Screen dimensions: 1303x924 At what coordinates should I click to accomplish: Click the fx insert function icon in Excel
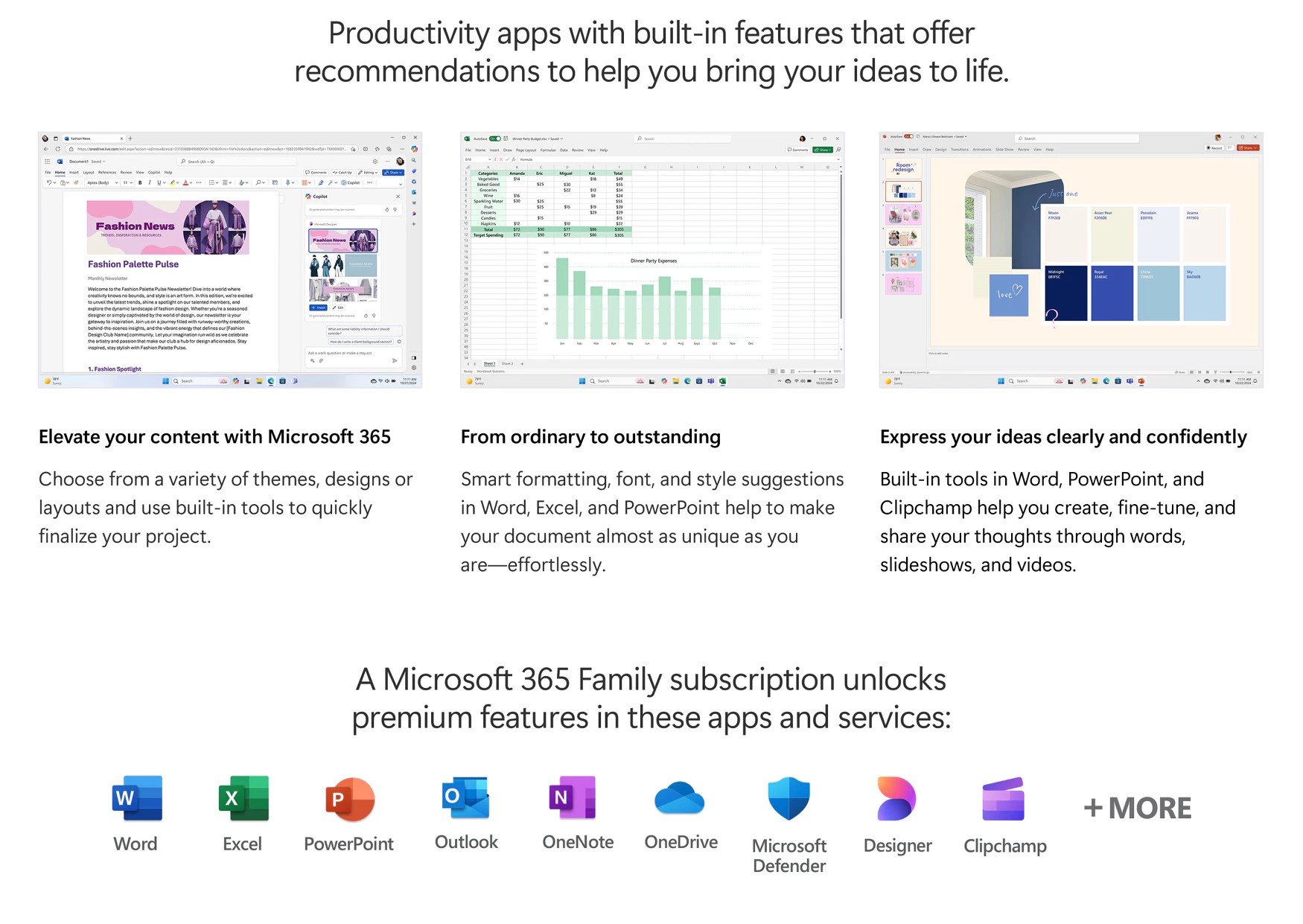(514, 159)
